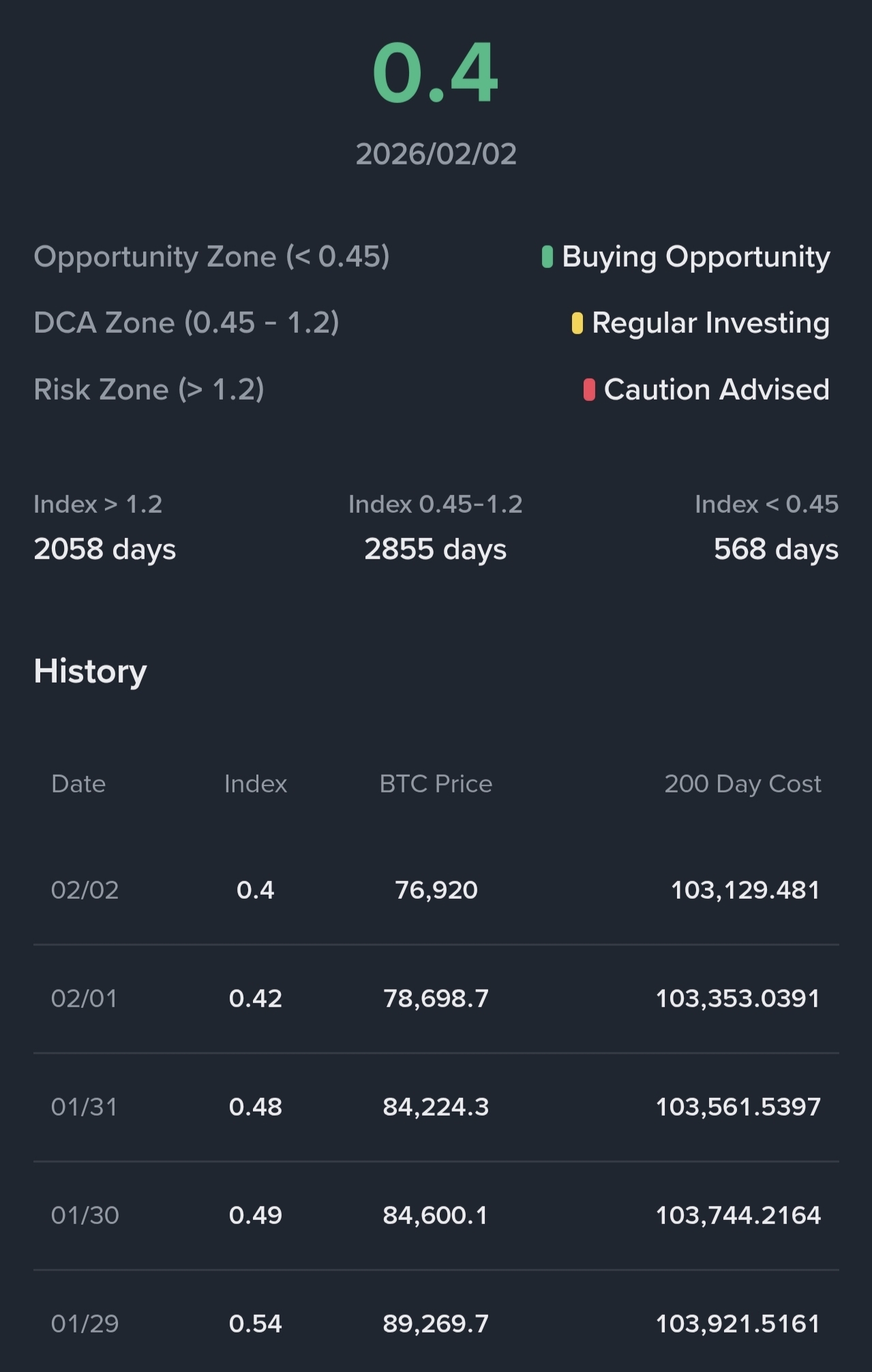The width and height of the screenshot is (872, 1372).
Task: Click the History section heading
Action: [90, 671]
